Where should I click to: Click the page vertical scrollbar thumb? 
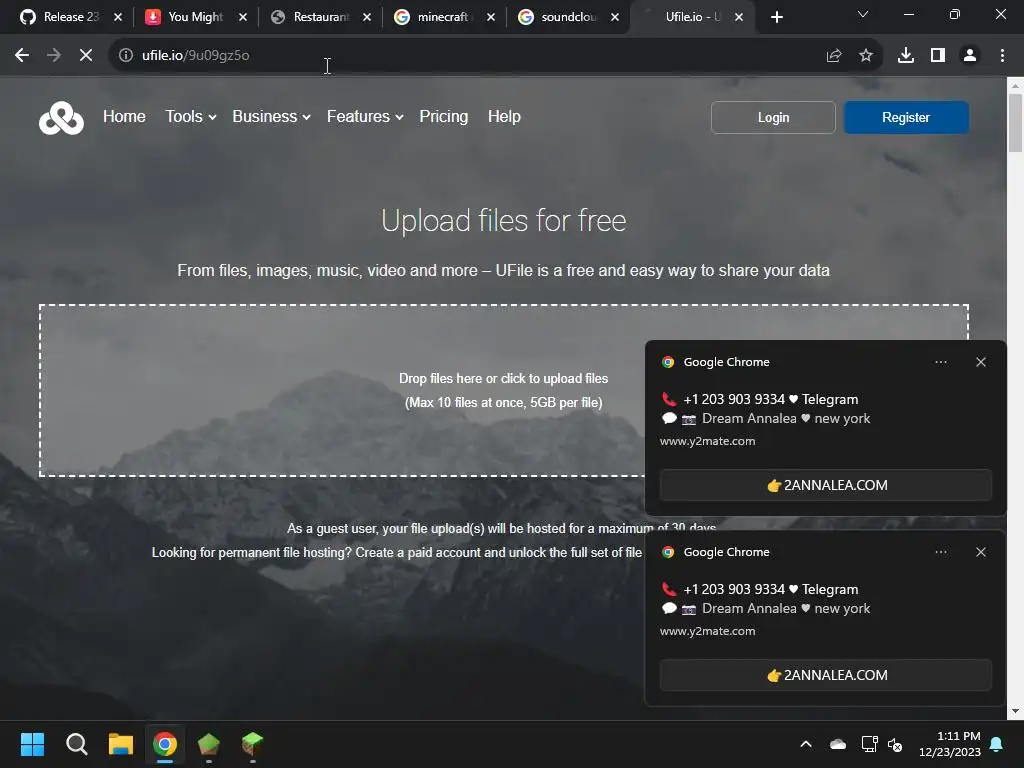[x=1015, y=123]
